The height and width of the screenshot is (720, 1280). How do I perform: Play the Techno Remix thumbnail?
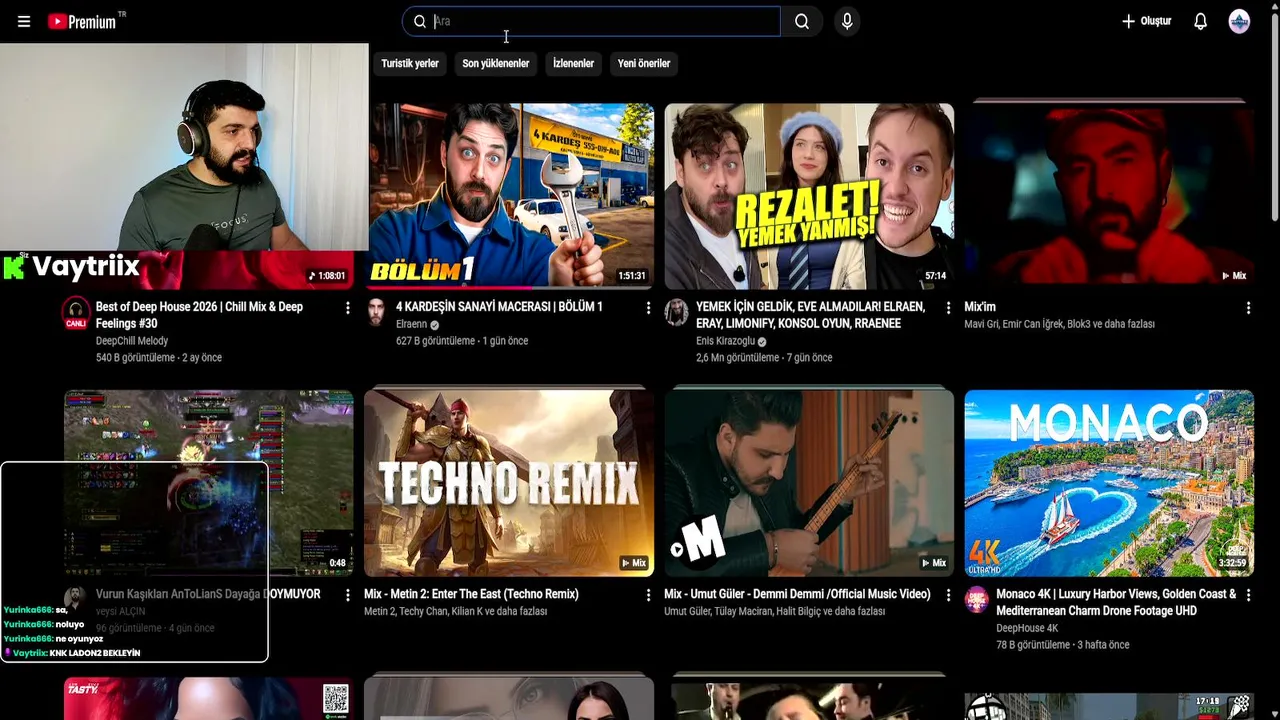point(509,483)
